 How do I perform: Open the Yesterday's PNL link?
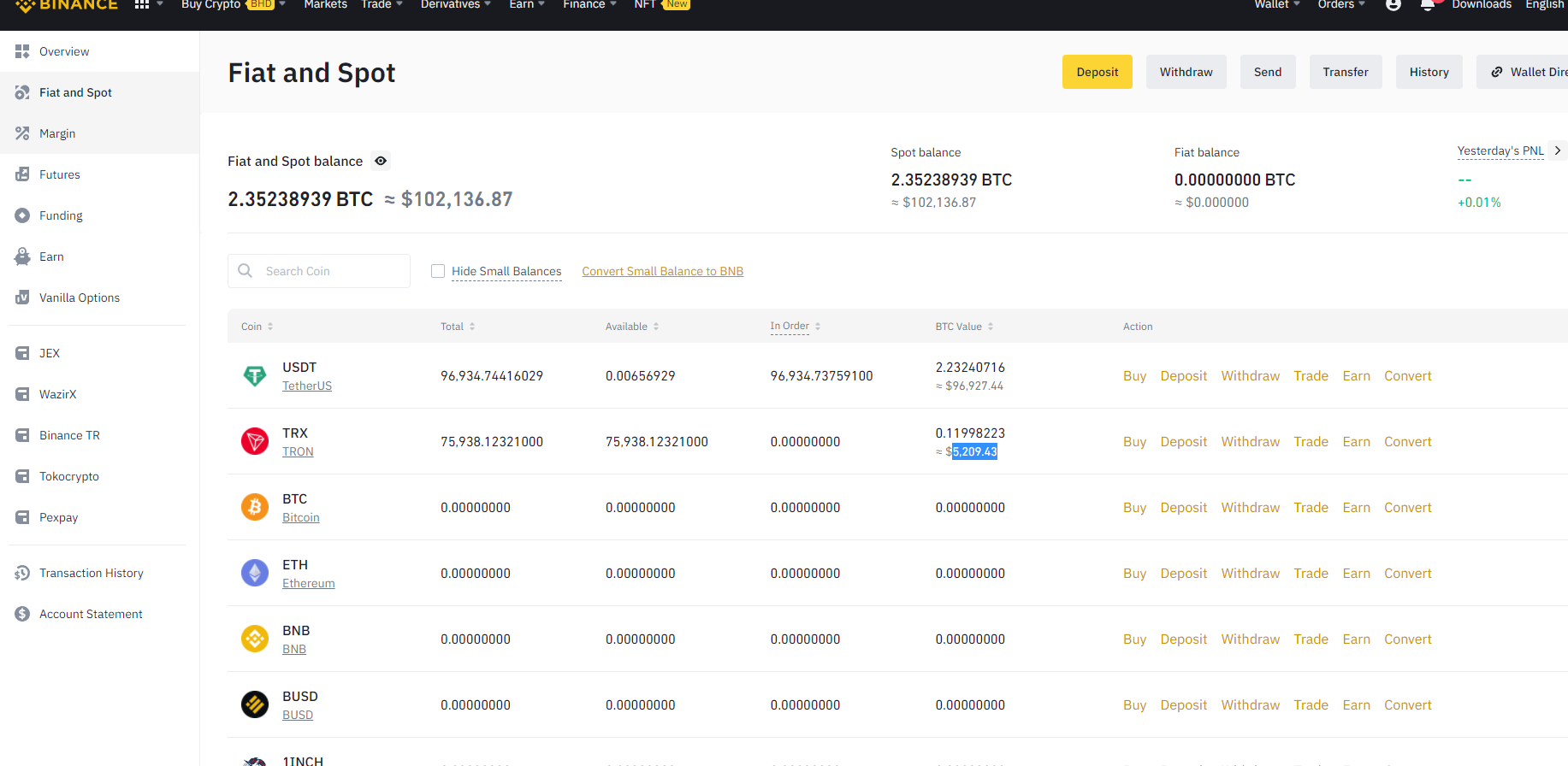pos(1500,151)
